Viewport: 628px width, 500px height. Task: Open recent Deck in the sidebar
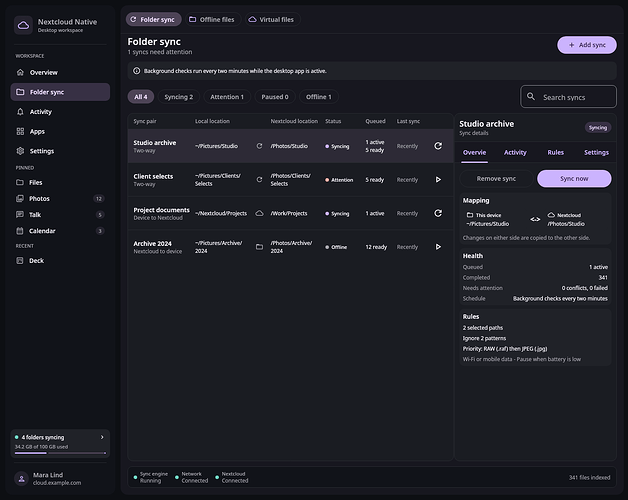coord(60,260)
